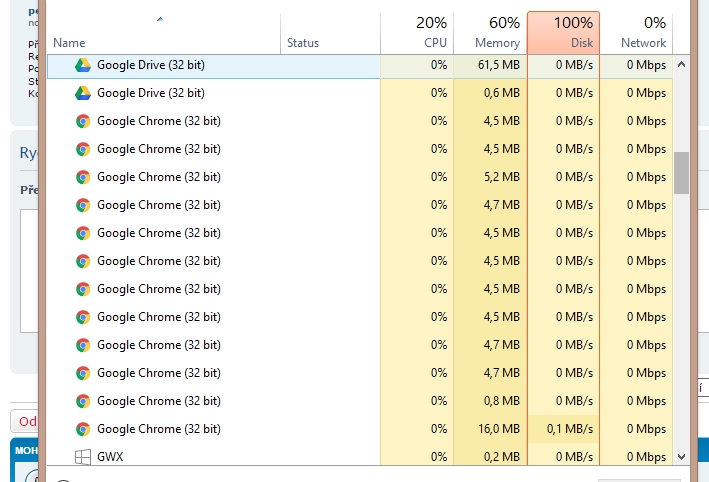Select the GWX process row name
Screen dimensions: 709x482
(110, 457)
